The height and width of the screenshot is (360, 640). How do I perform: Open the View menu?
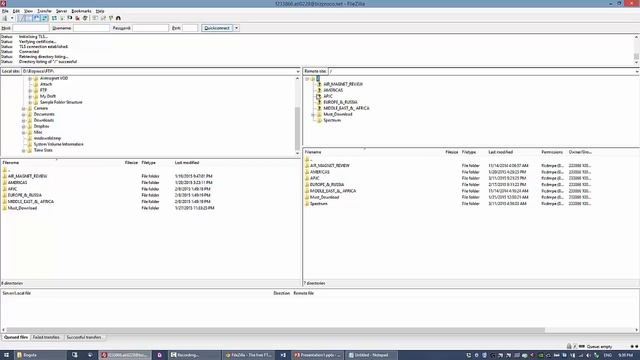(x=29, y=11)
